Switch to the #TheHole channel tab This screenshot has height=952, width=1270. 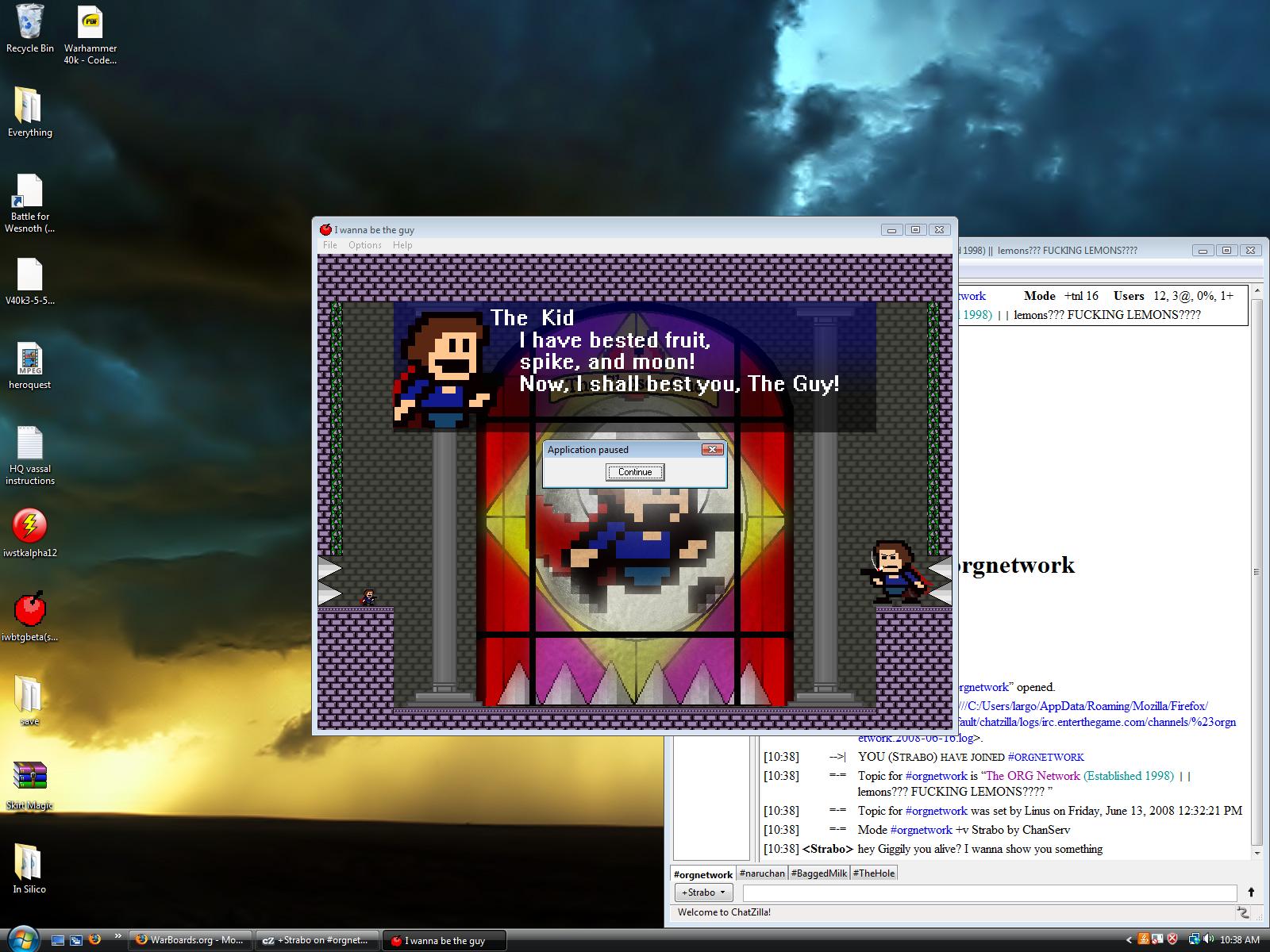coord(874,873)
